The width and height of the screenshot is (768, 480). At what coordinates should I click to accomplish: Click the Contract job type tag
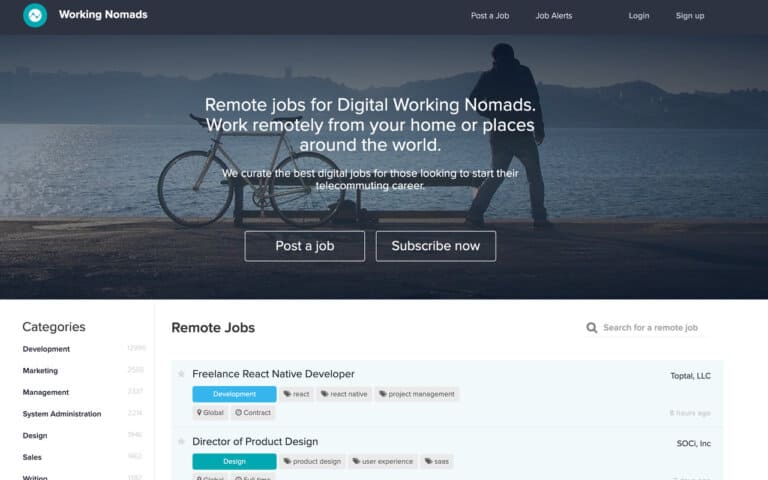pos(253,412)
